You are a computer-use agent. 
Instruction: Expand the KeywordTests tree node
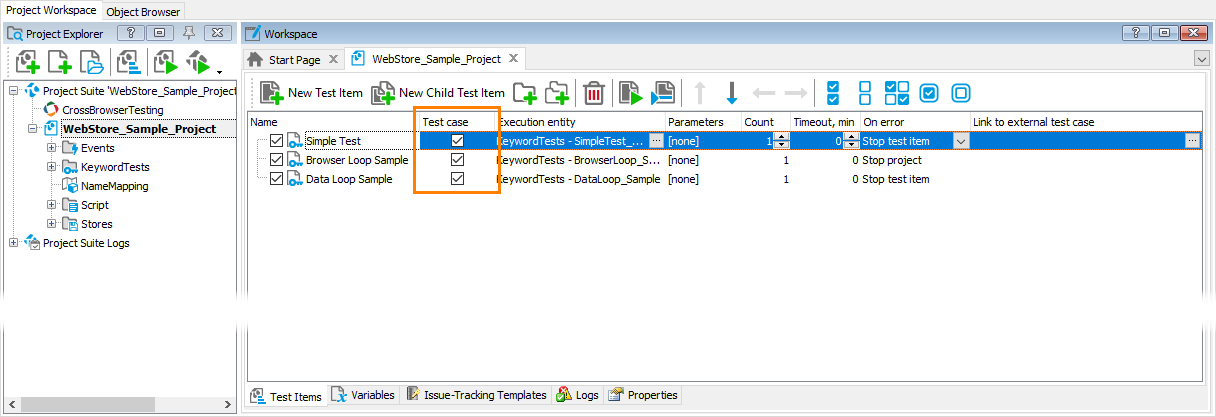(51, 167)
